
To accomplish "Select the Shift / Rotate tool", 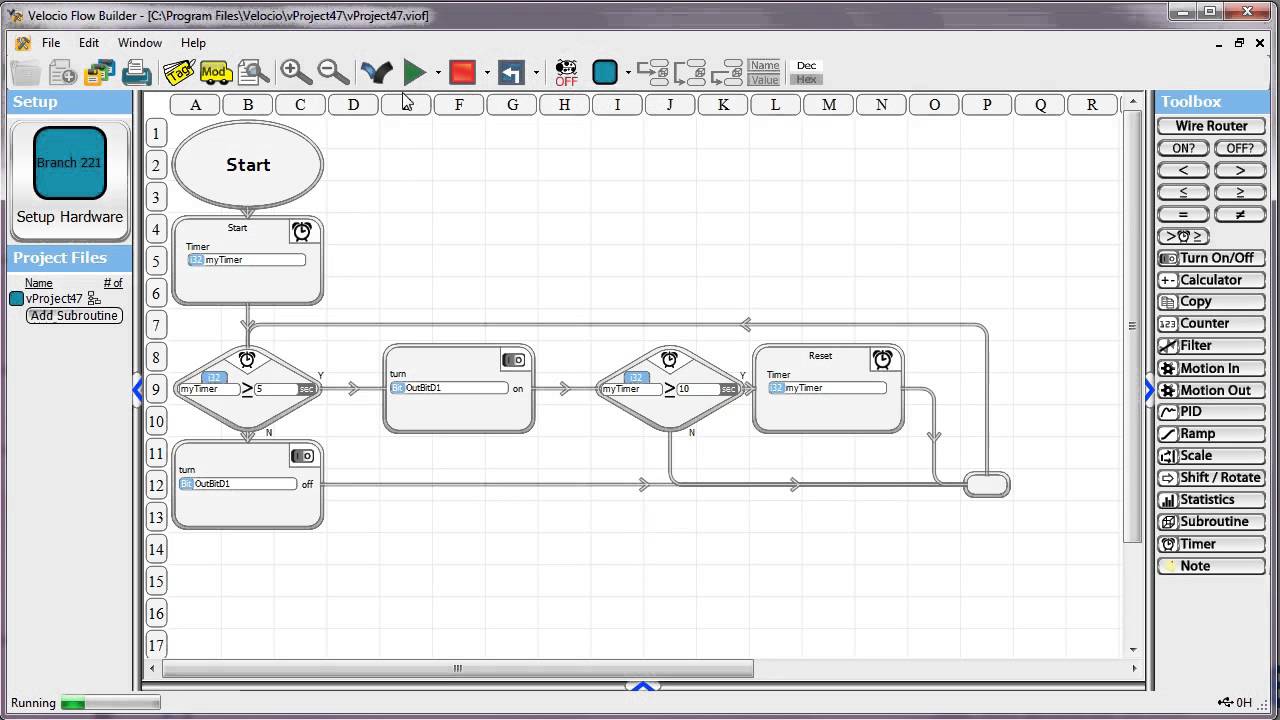I will click(1211, 477).
